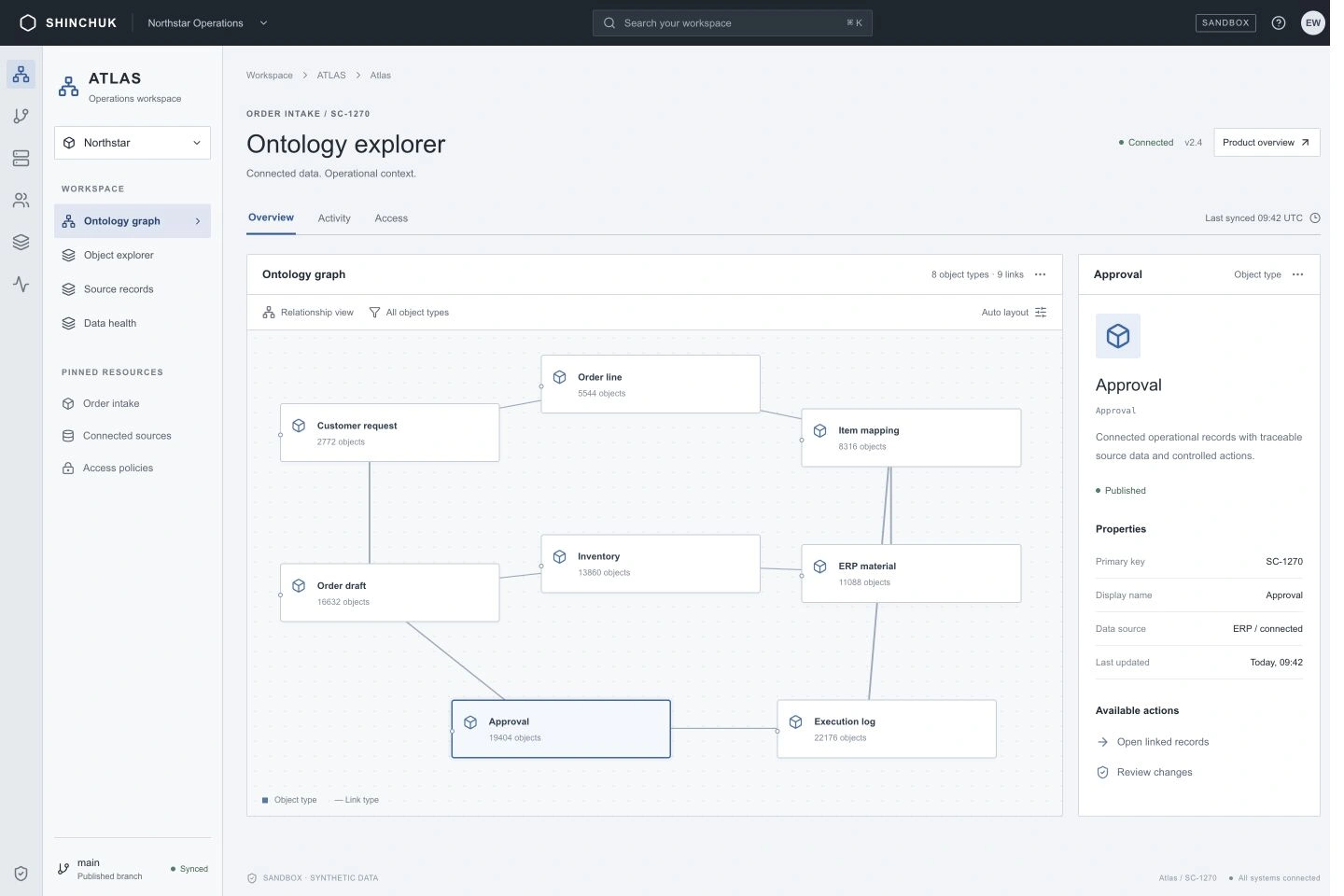Switch to the Overview tab
Viewport: 1344px width, 896px height.
tap(271, 217)
